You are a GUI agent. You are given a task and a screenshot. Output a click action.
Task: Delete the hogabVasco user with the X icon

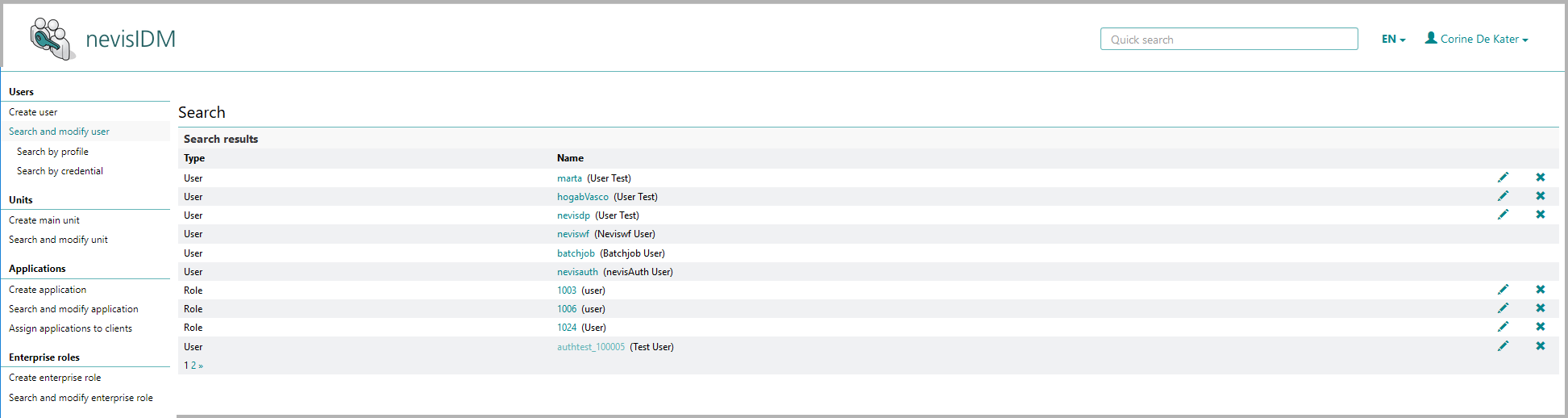pos(1540,196)
